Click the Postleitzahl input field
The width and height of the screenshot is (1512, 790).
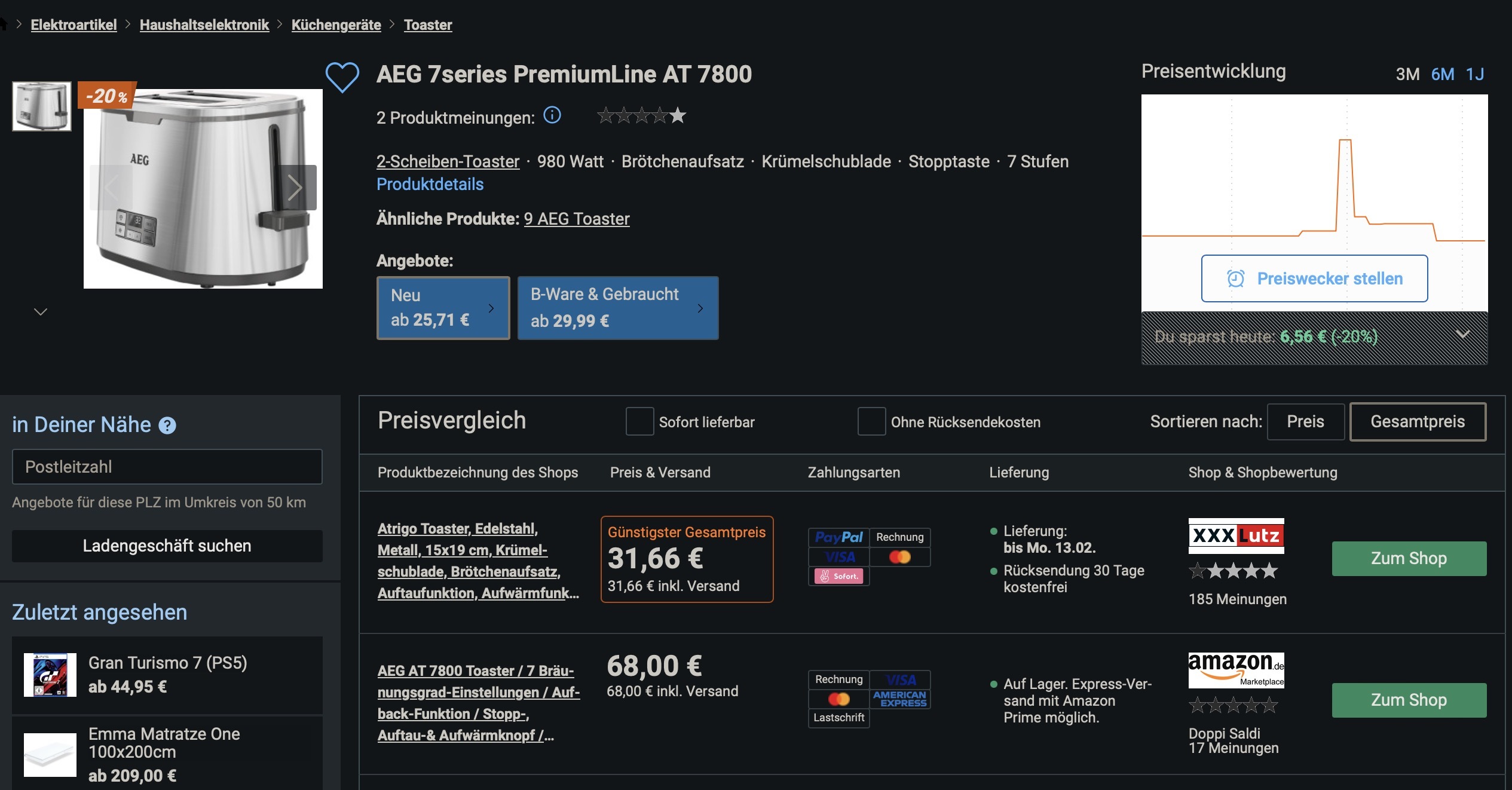tap(167, 467)
